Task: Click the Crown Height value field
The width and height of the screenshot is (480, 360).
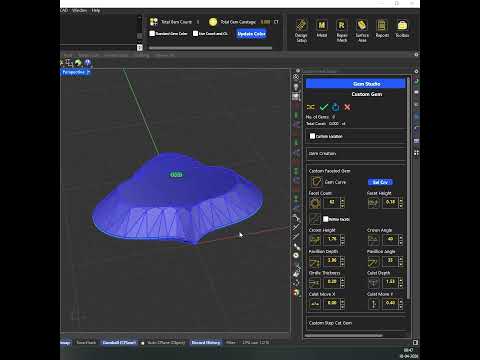Action: pyautogui.click(x=332, y=239)
